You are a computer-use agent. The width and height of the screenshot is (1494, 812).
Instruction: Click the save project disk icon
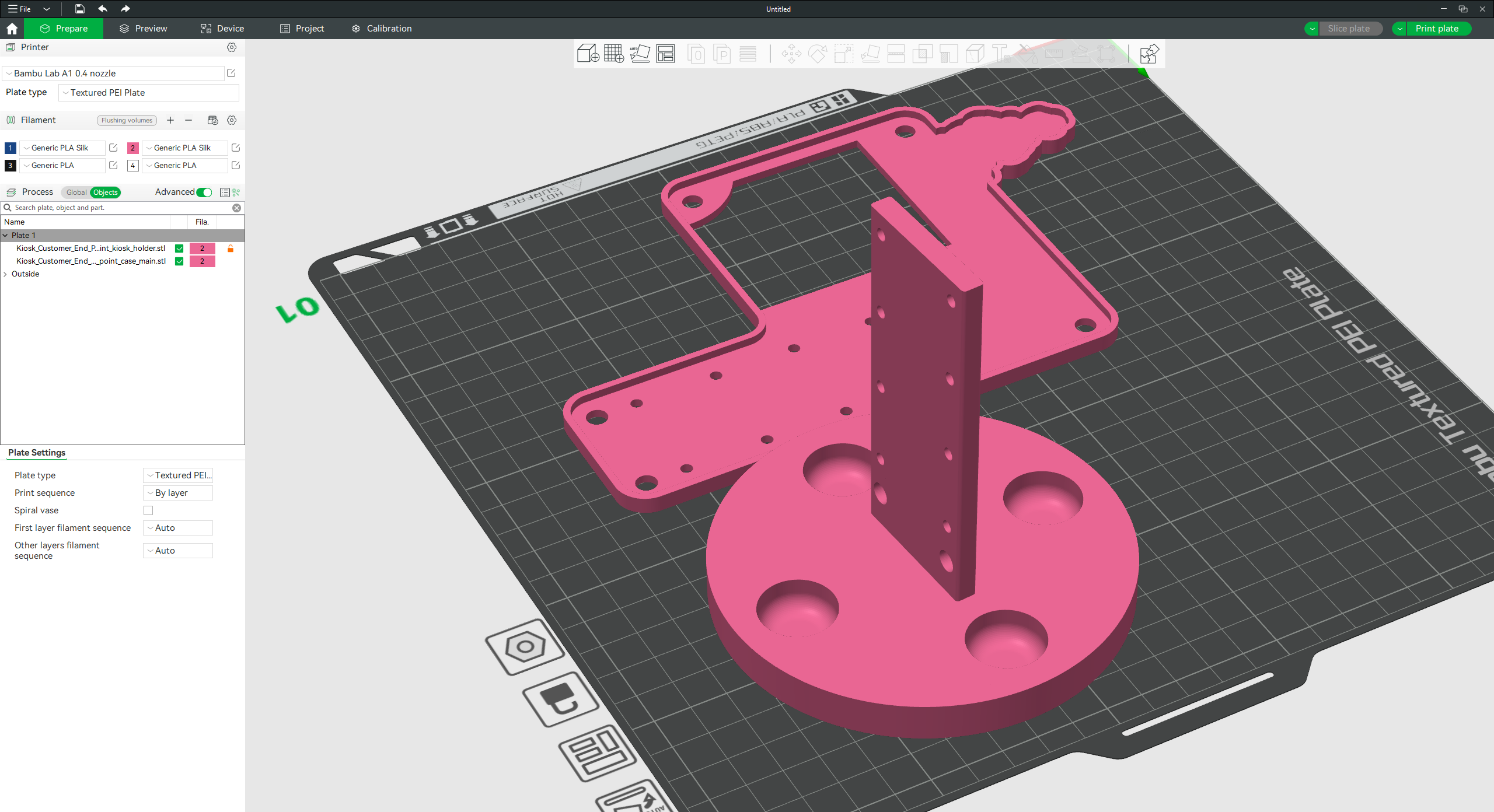point(80,9)
